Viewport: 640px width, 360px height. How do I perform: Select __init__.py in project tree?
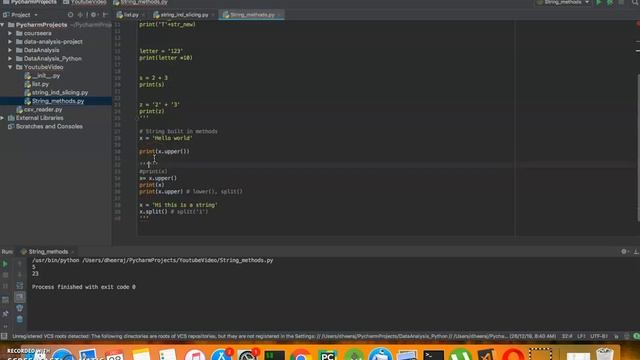point(42,76)
